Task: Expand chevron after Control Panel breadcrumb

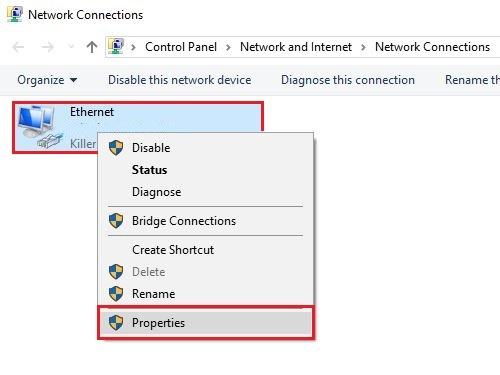Action: coord(228,47)
